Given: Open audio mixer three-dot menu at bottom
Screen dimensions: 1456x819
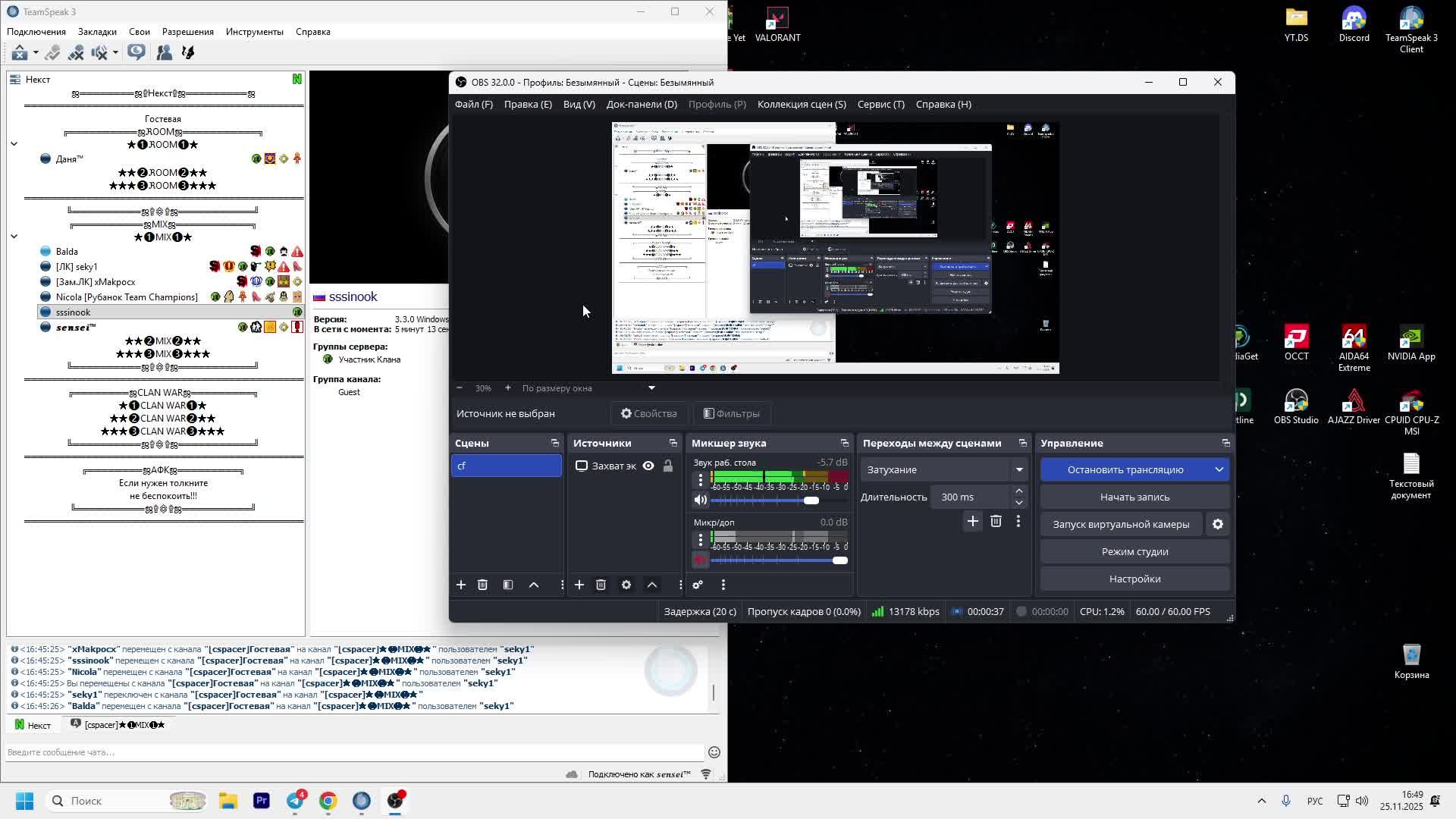Looking at the screenshot, I should click(x=723, y=585).
